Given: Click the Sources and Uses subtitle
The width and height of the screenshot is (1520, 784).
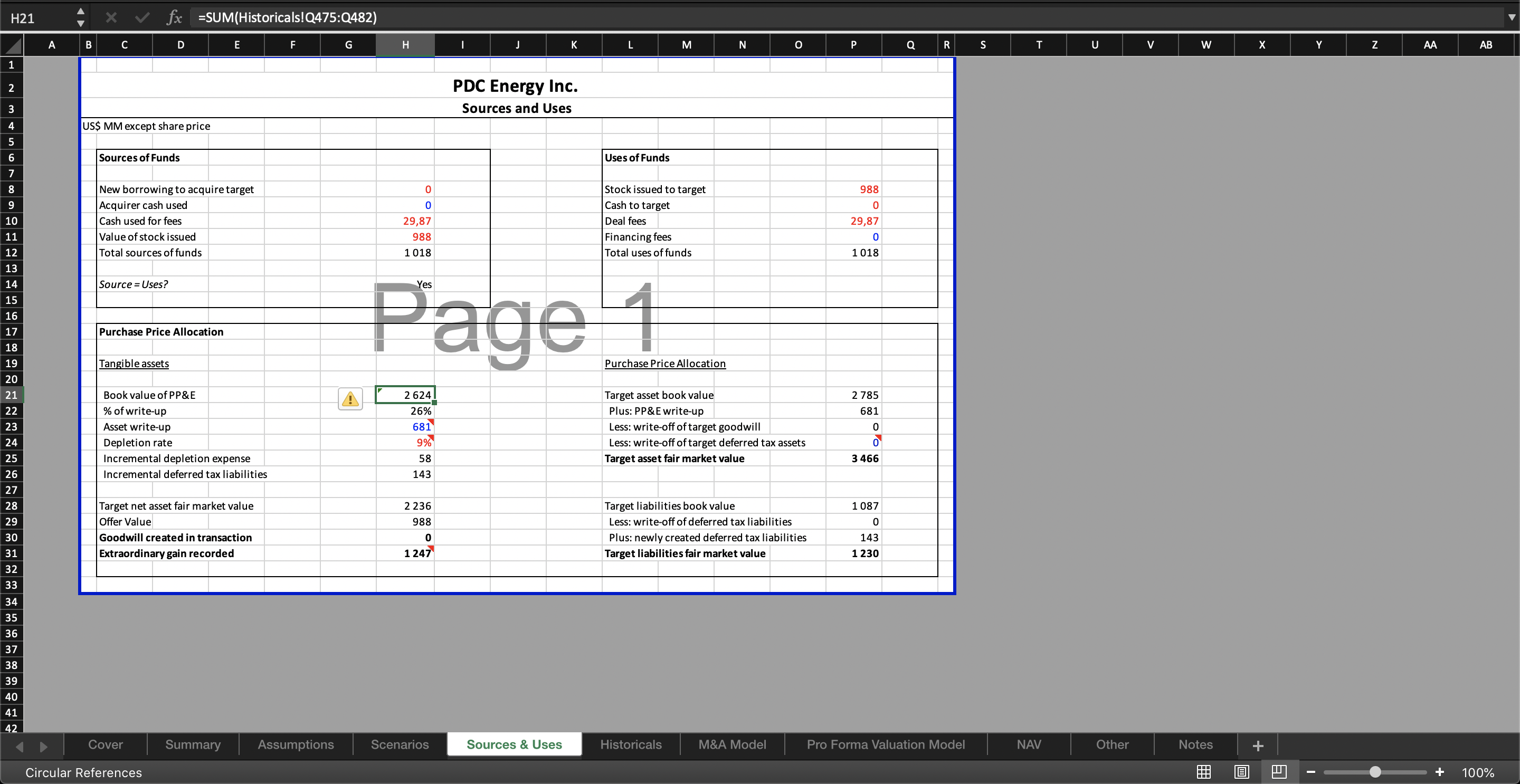Looking at the screenshot, I should pos(516,108).
